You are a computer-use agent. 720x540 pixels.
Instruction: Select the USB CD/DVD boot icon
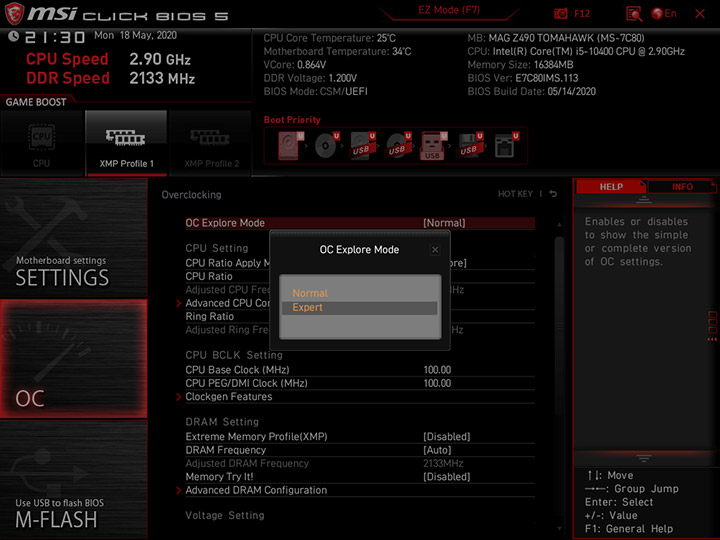pyautogui.click(x=398, y=146)
